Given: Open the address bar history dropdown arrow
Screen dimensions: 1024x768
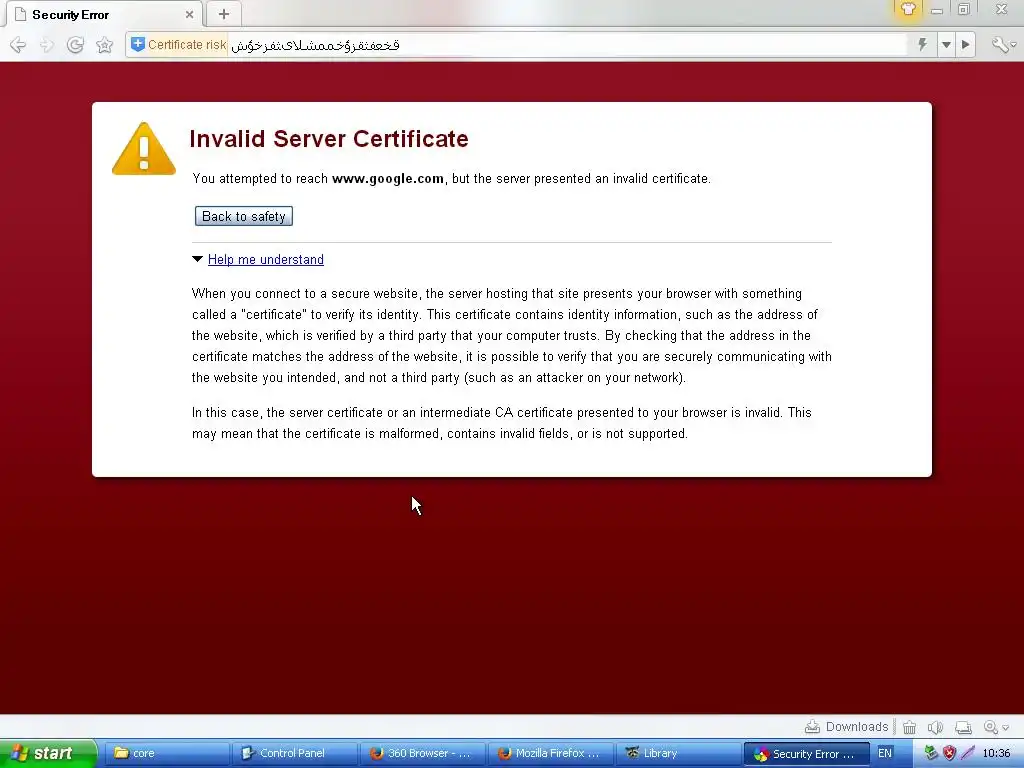Looking at the screenshot, I should pos(946,44).
